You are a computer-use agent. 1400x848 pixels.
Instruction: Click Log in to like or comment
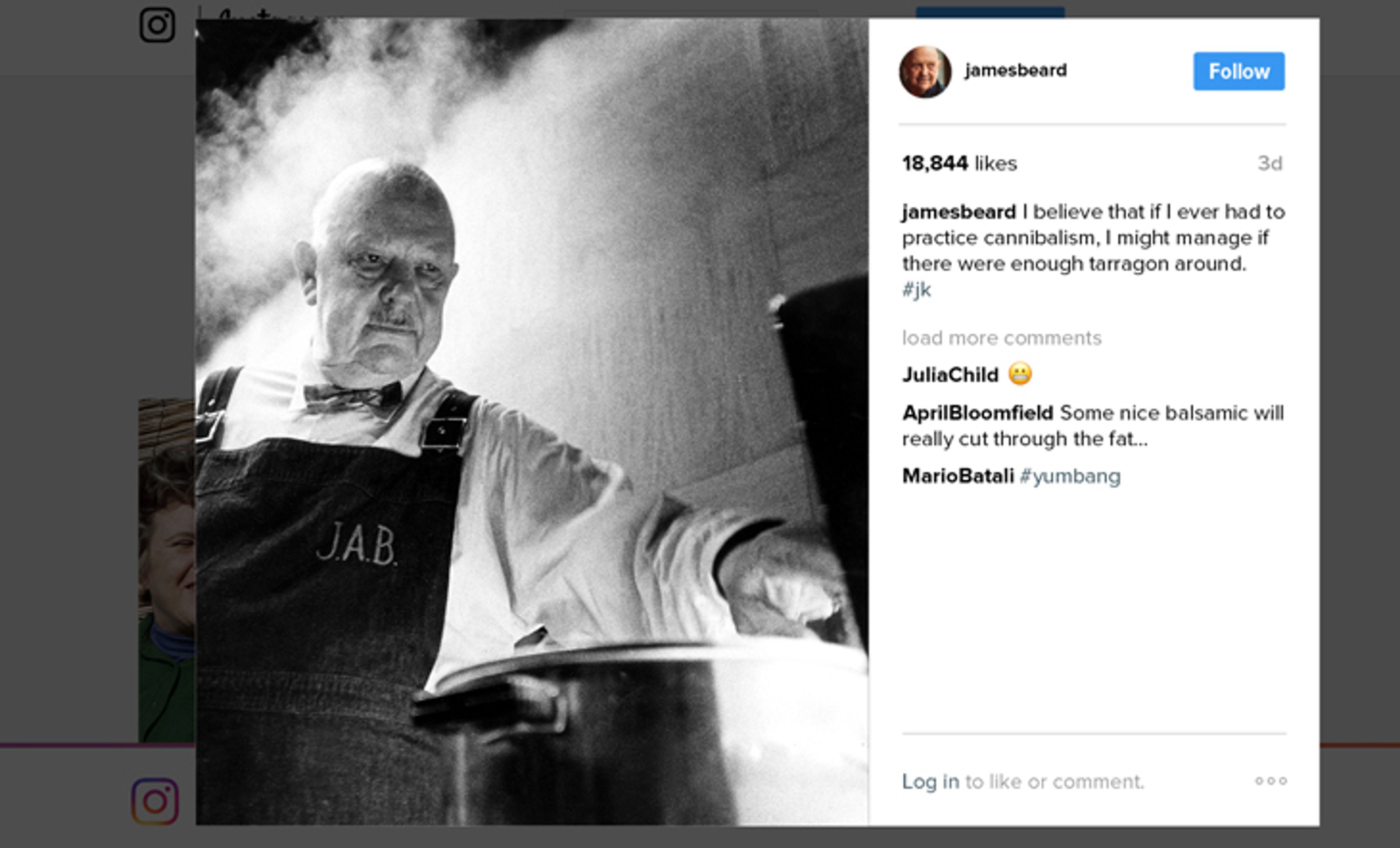coord(931,782)
